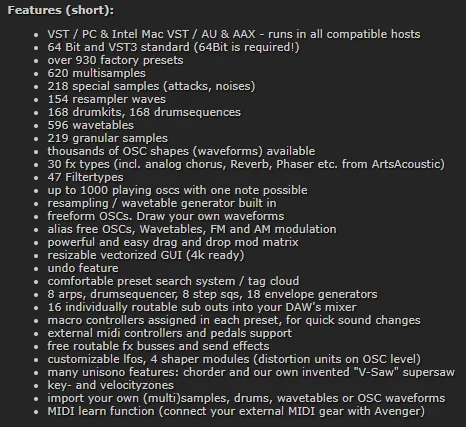Select the 'freeform OSCs' feature line
The height and width of the screenshot is (427, 466).
pyautogui.click(x=166, y=216)
